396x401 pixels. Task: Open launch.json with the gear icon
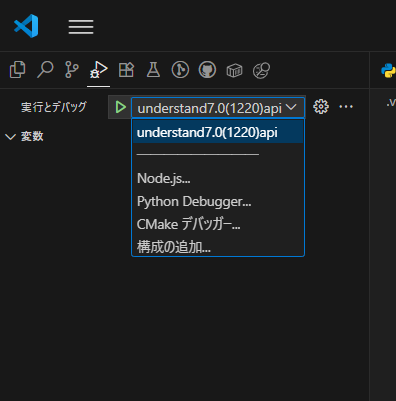click(321, 107)
